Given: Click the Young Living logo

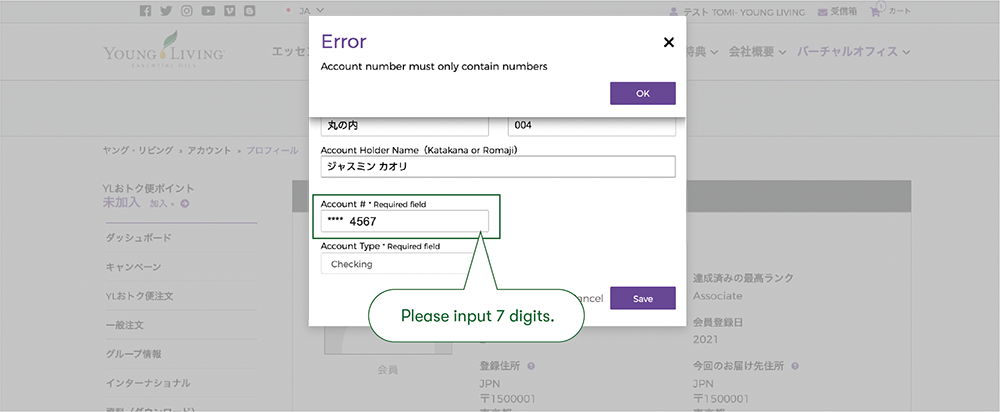Looking at the screenshot, I should tap(164, 53).
